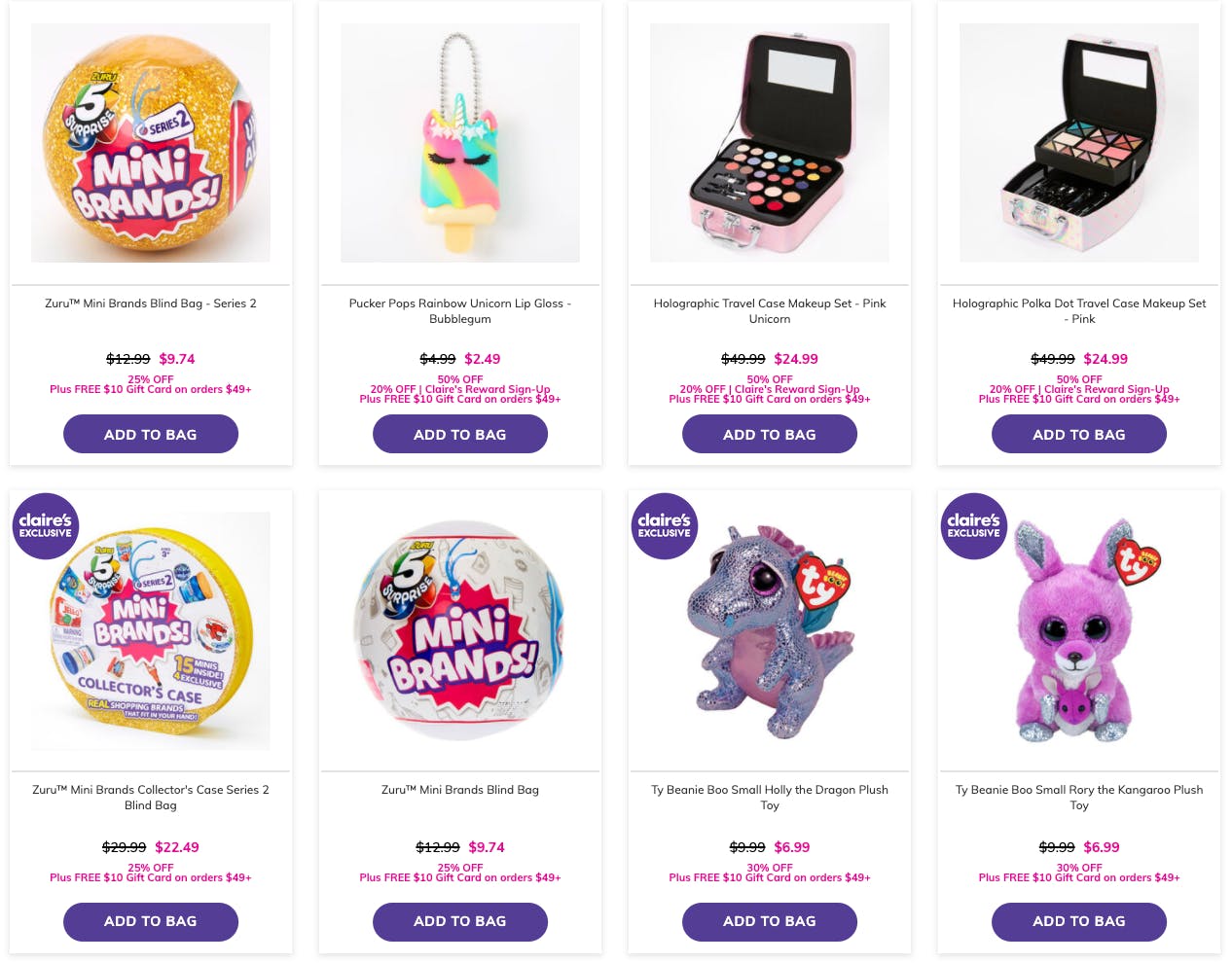Add Collector's Case Series 2 to bag
Viewport: 1232px width, 963px height.
click(x=151, y=922)
